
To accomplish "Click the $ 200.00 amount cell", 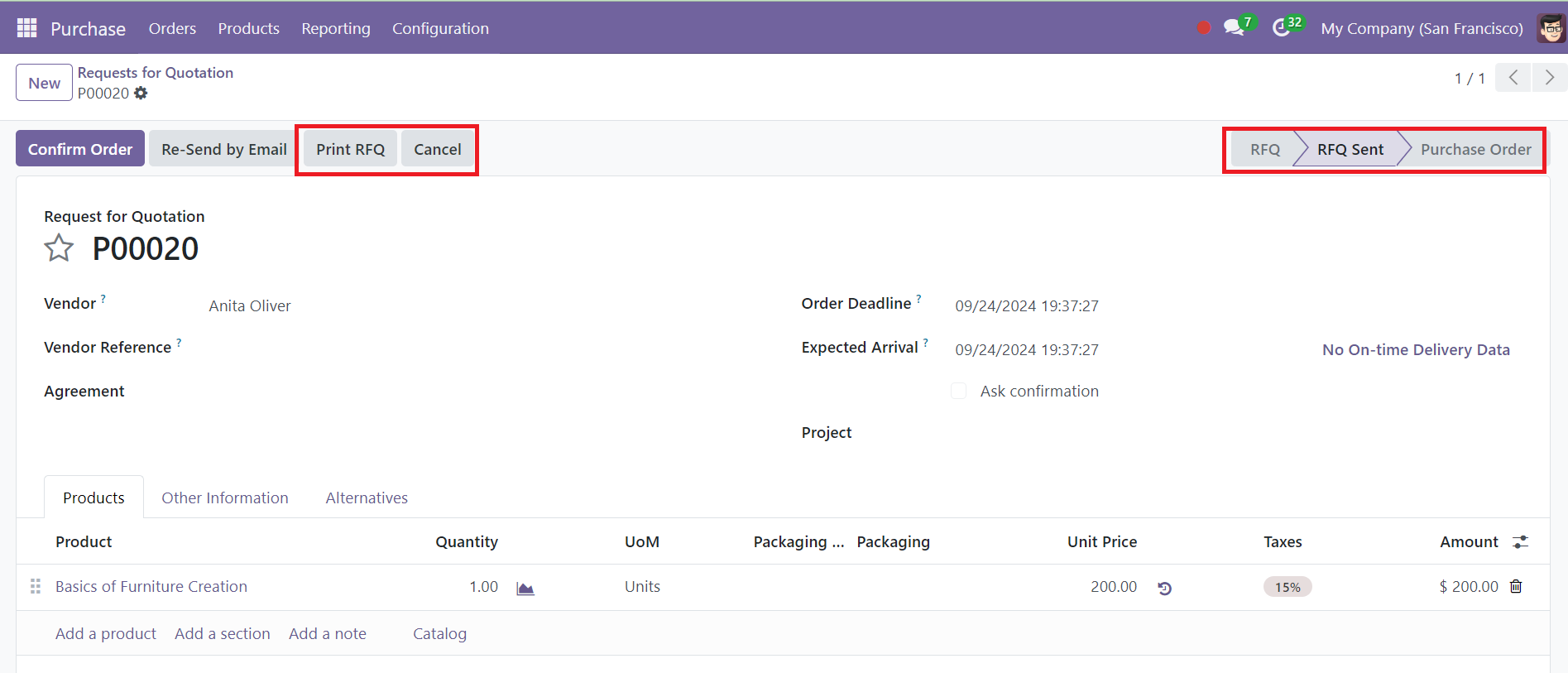I will tap(1468, 587).
